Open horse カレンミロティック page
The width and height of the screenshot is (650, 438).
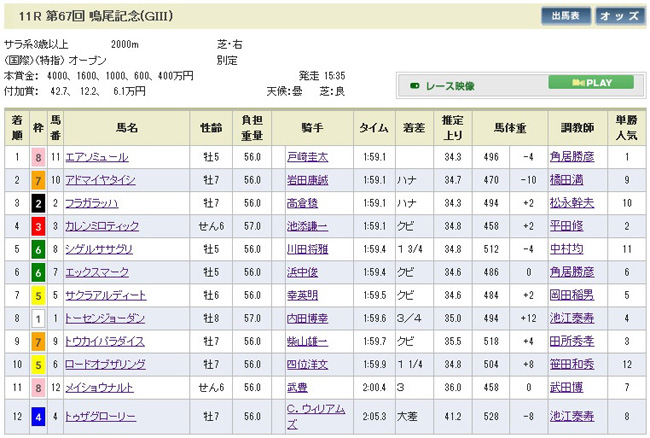pos(103,226)
